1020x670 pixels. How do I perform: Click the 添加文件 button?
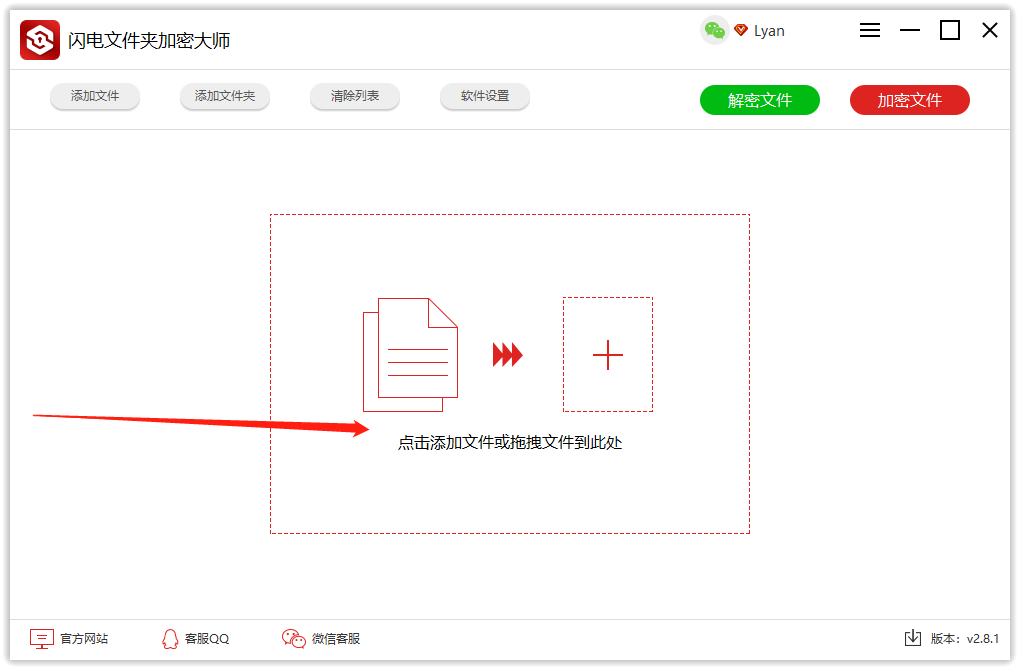pyautogui.click(x=95, y=96)
